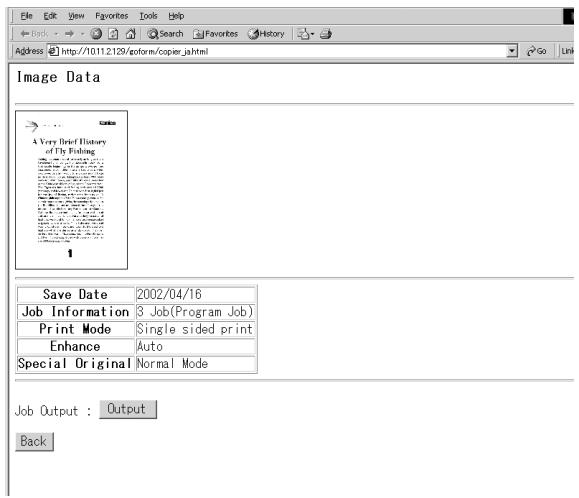The image size is (579, 498).
Task: Open the Edit menu
Action: 50,16
